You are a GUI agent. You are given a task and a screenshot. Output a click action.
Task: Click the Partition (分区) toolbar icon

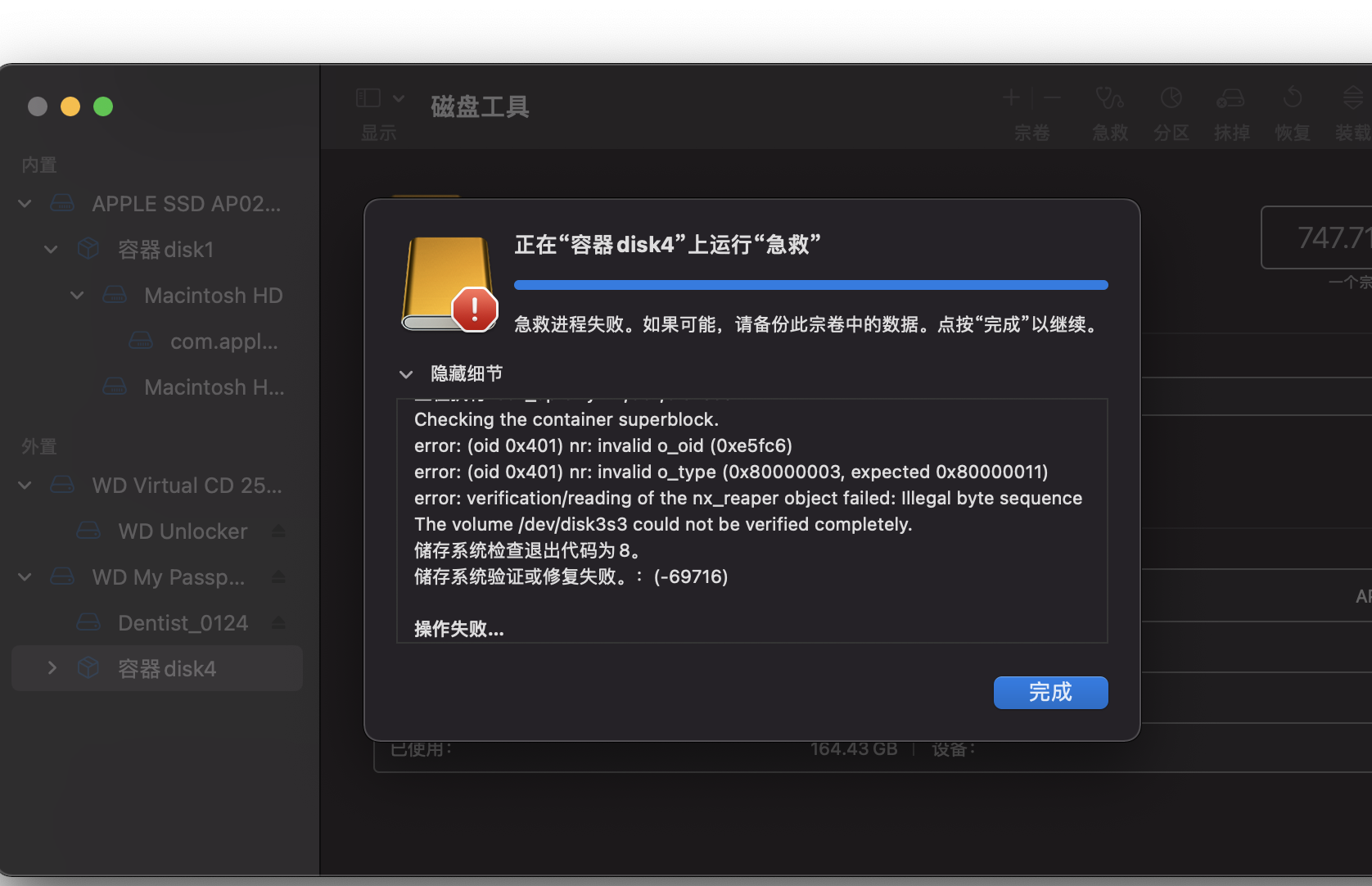1171,99
